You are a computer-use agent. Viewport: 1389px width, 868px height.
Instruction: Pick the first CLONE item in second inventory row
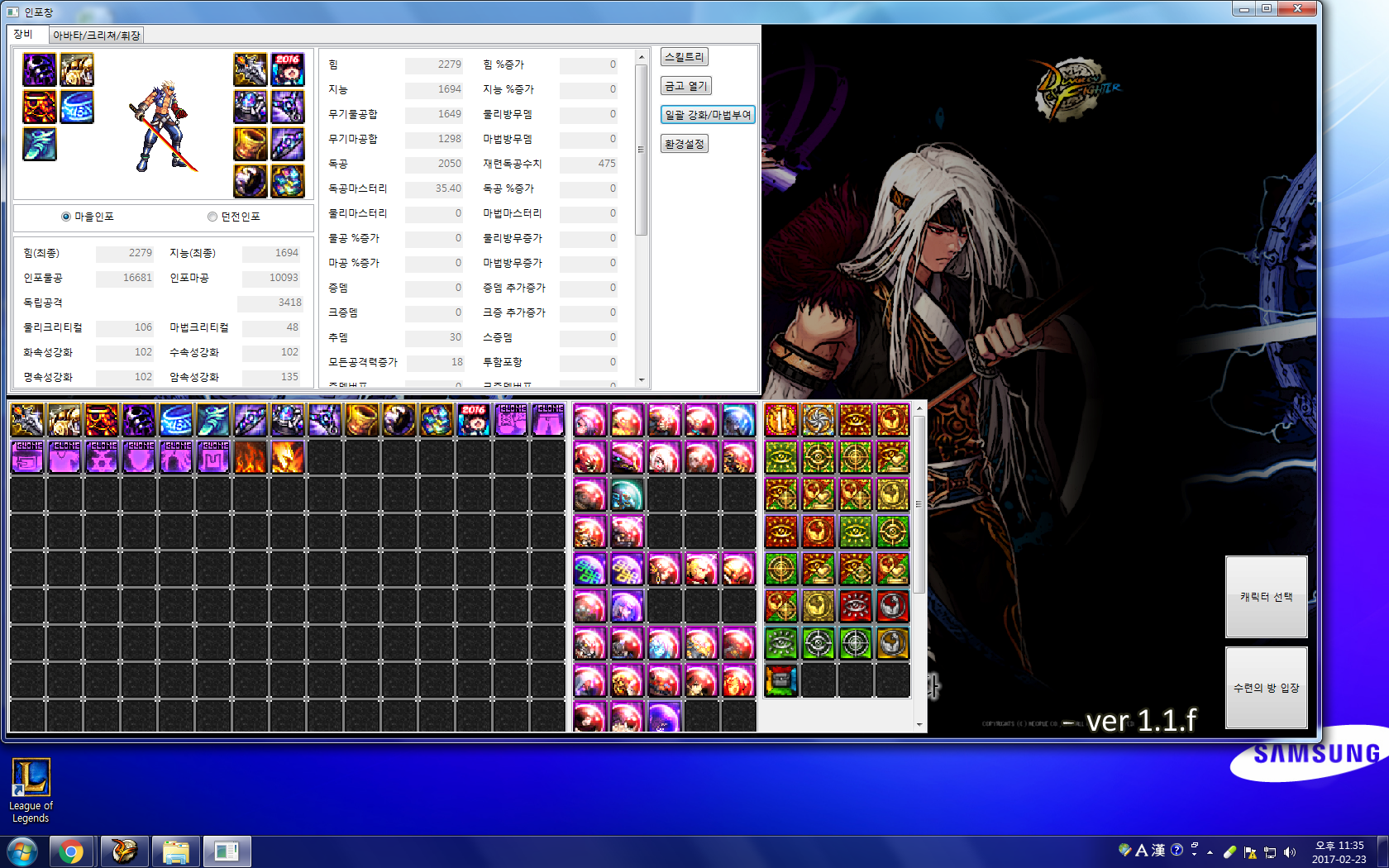point(27,457)
